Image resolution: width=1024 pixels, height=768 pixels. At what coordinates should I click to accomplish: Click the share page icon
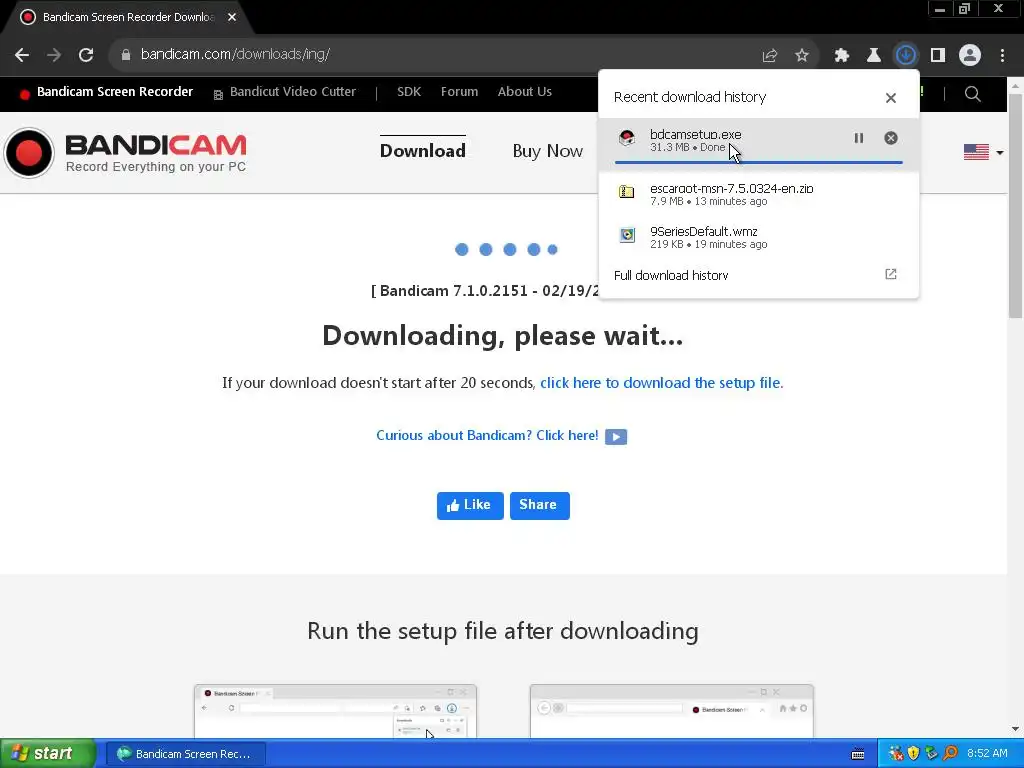[770, 56]
